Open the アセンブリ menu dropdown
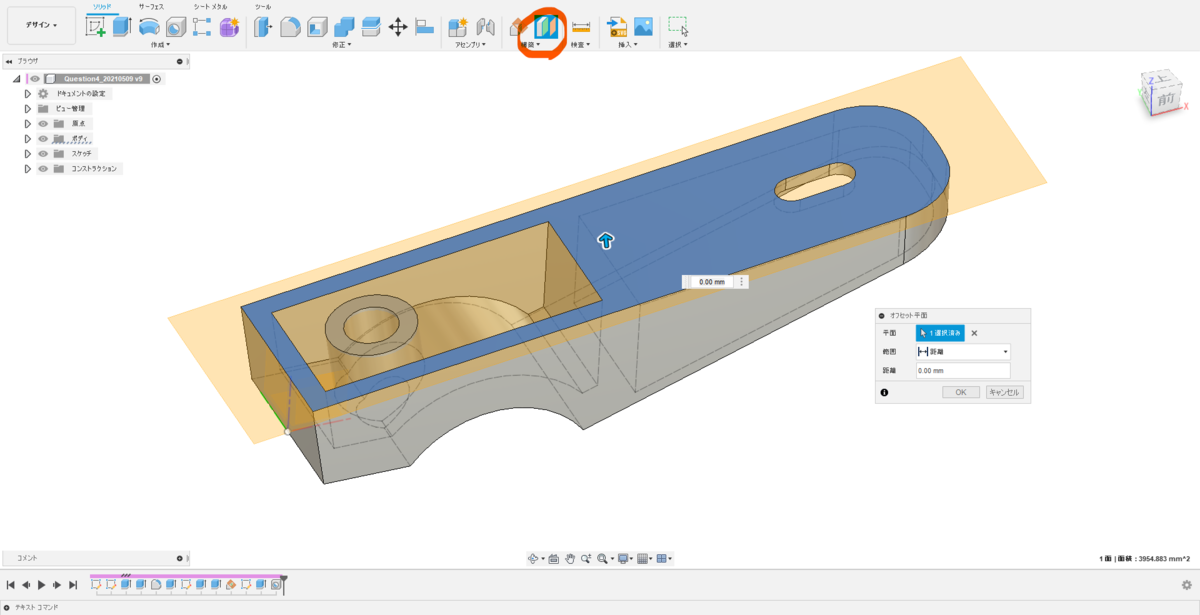1200x615 pixels. [470, 45]
